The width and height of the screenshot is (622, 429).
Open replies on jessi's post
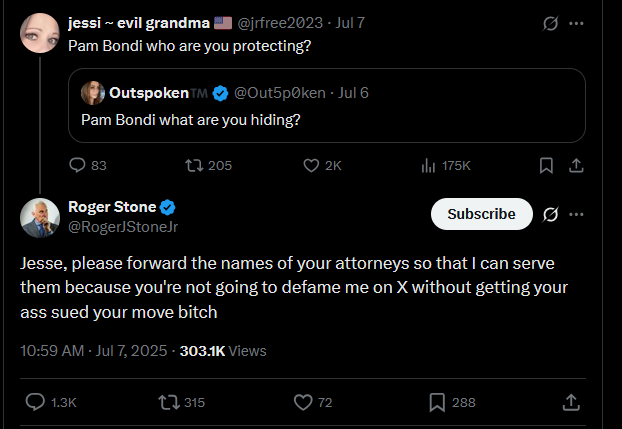point(88,165)
